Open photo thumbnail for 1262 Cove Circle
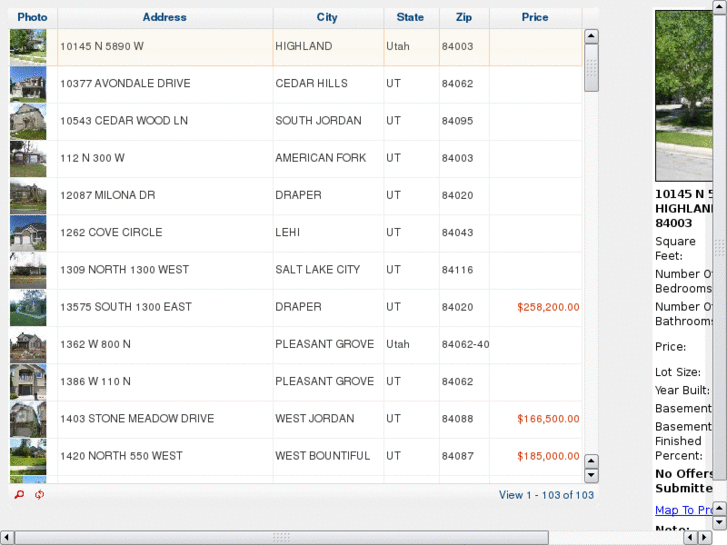The height and width of the screenshot is (545, 727). 28,233
